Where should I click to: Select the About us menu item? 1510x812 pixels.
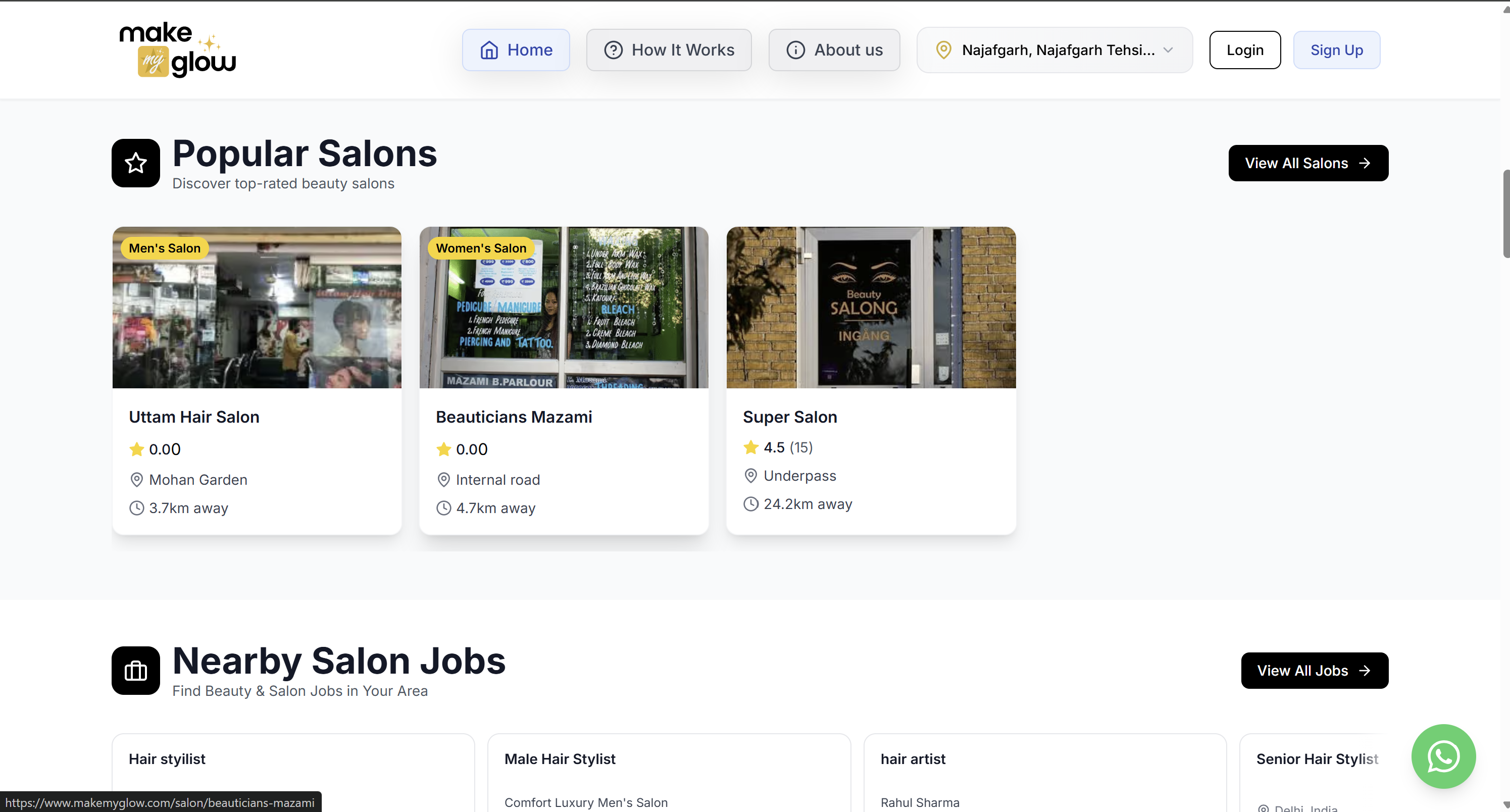834,50
